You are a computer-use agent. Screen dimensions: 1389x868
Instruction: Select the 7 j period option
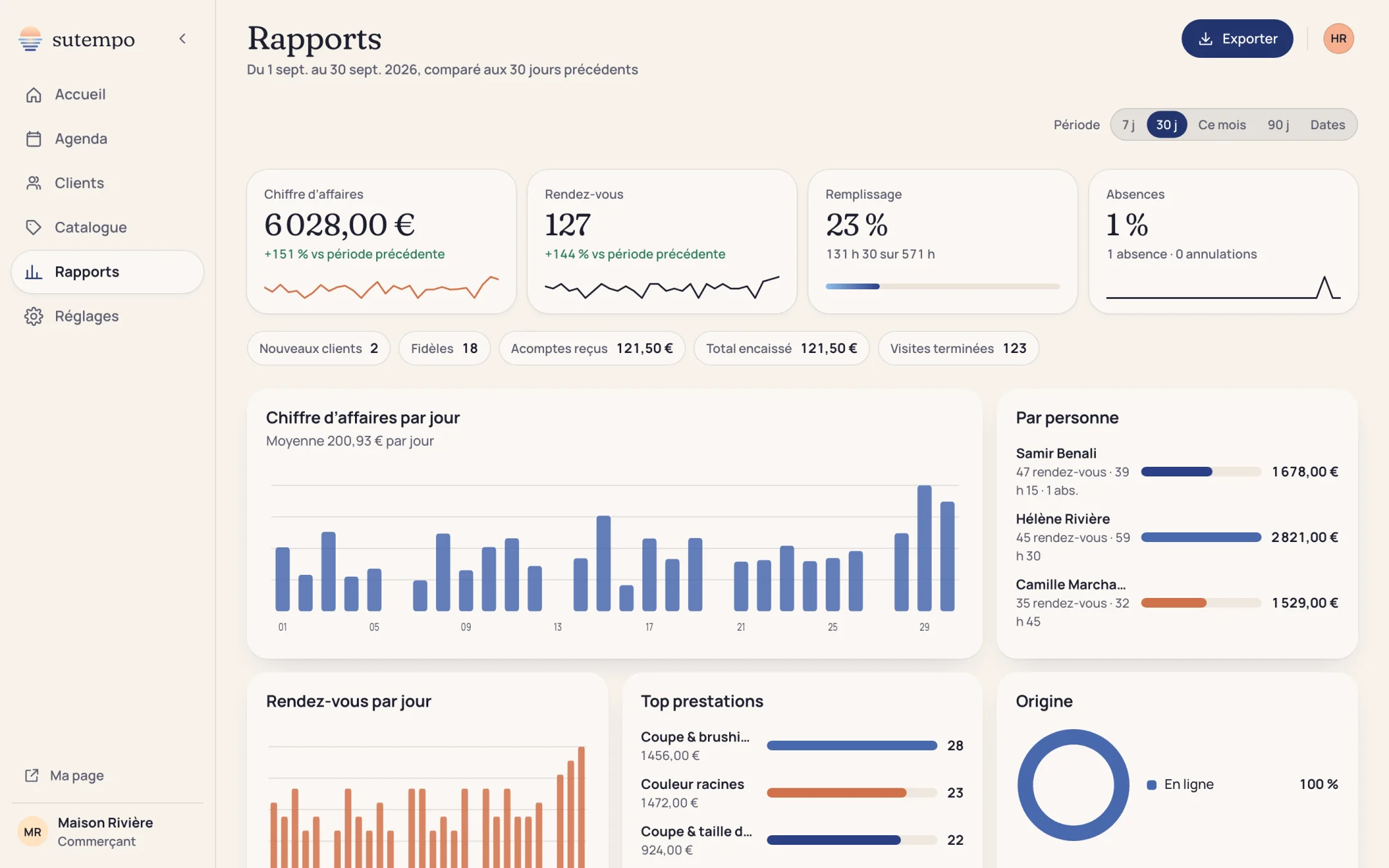tap(1128, 125)
